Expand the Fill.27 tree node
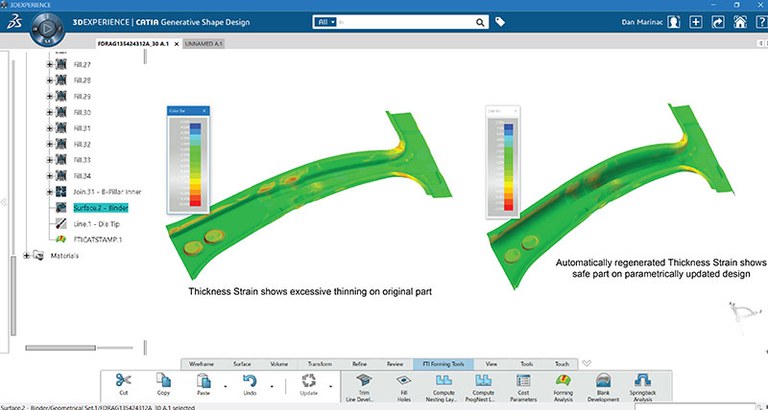768x410 pixels. pyautogui.click(x=50, y=64)
